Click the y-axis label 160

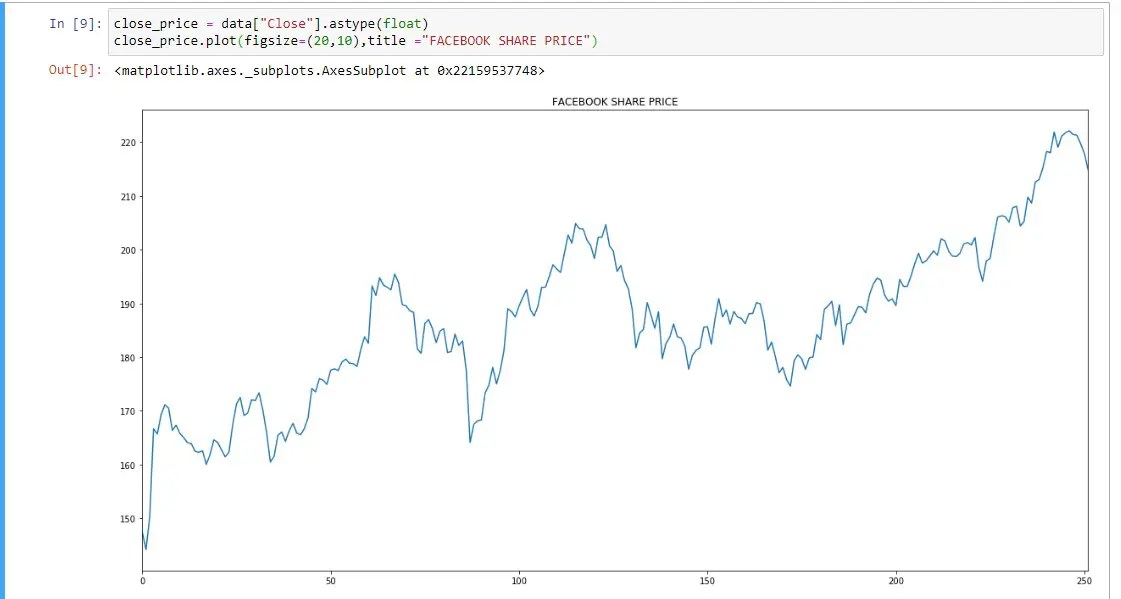(128, 465)
